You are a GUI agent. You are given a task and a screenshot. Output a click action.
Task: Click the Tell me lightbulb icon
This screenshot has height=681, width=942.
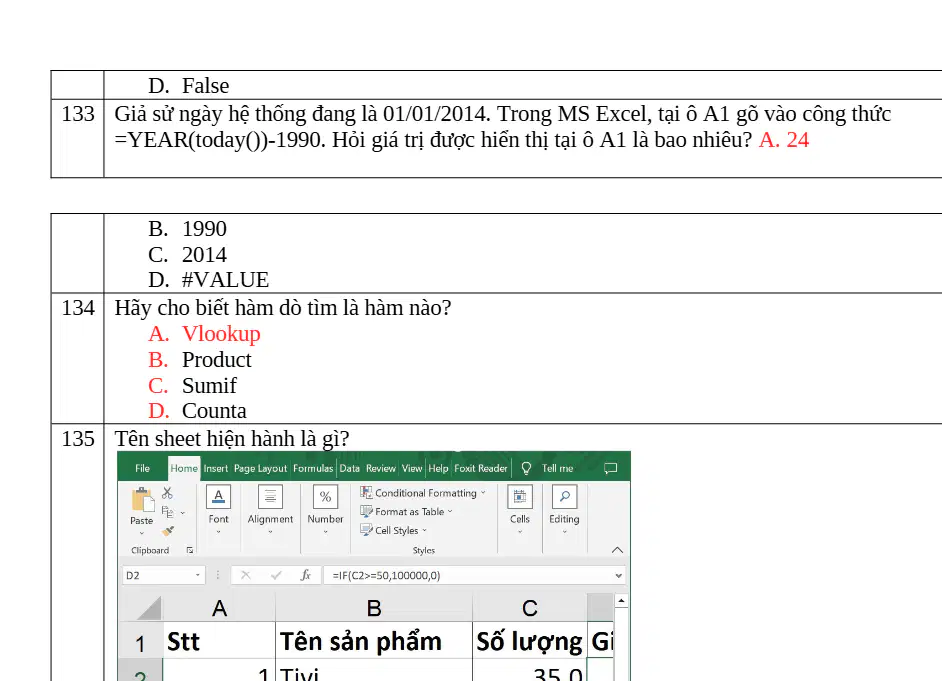point(526,468)
